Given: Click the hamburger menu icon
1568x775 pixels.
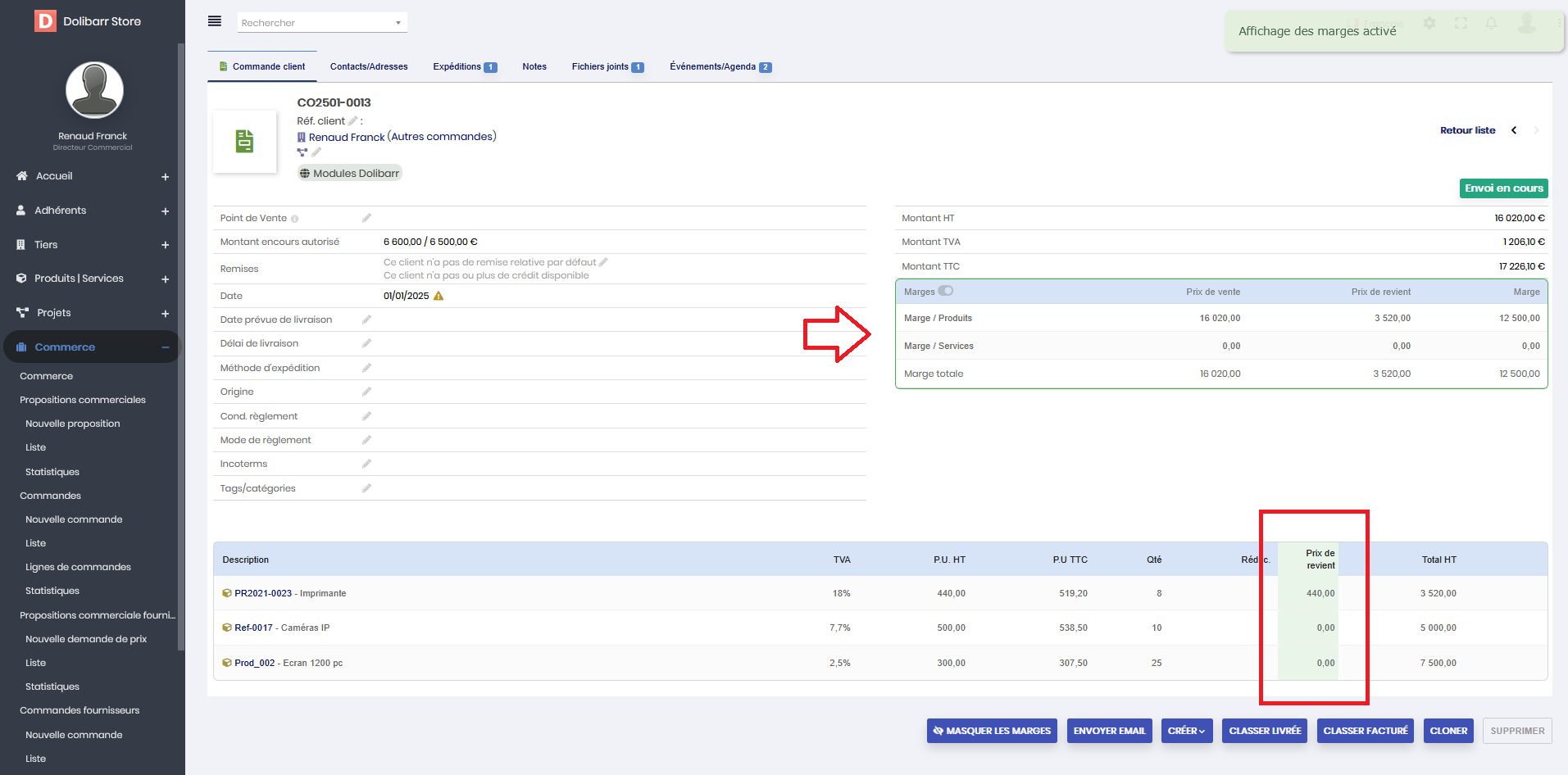Looking at the screenshot, I should pyautogui.click(x=215, y=21).
